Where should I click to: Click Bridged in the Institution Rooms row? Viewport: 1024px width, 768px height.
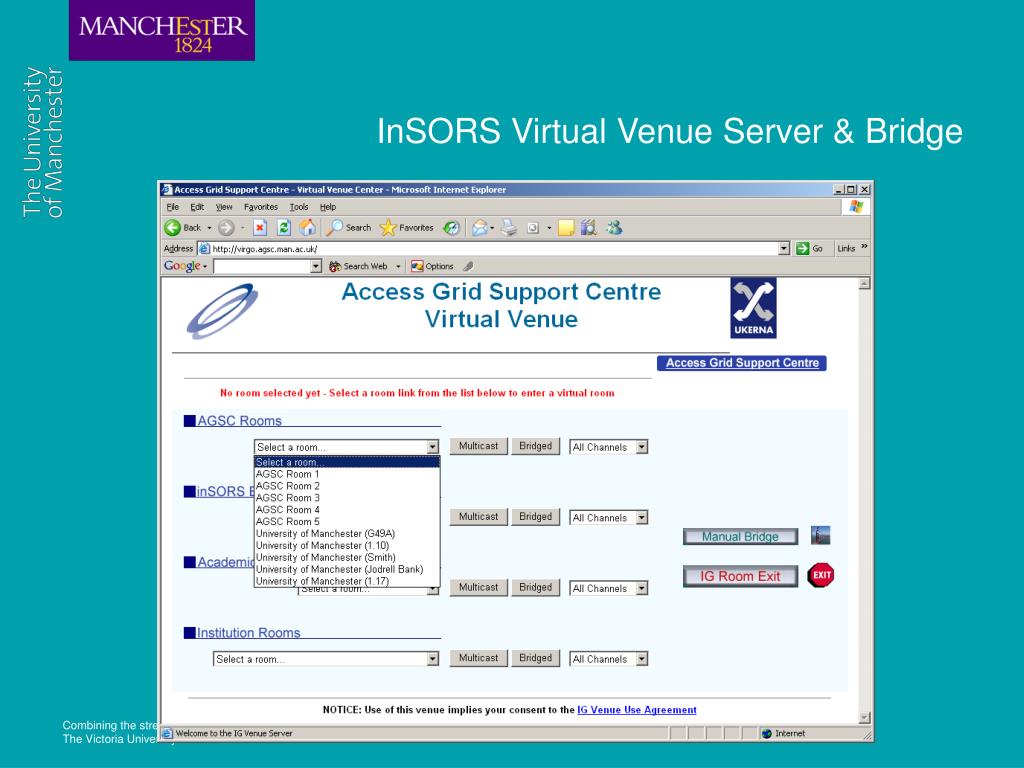[535, 658]
